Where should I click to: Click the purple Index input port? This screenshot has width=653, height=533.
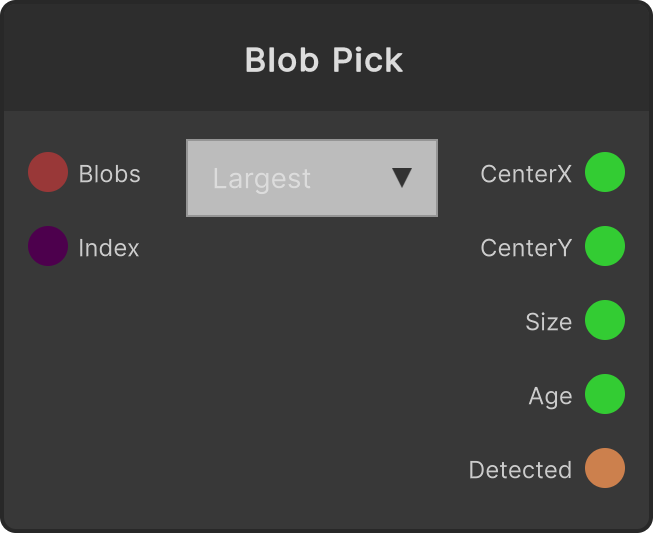click(x=48, y=246)
